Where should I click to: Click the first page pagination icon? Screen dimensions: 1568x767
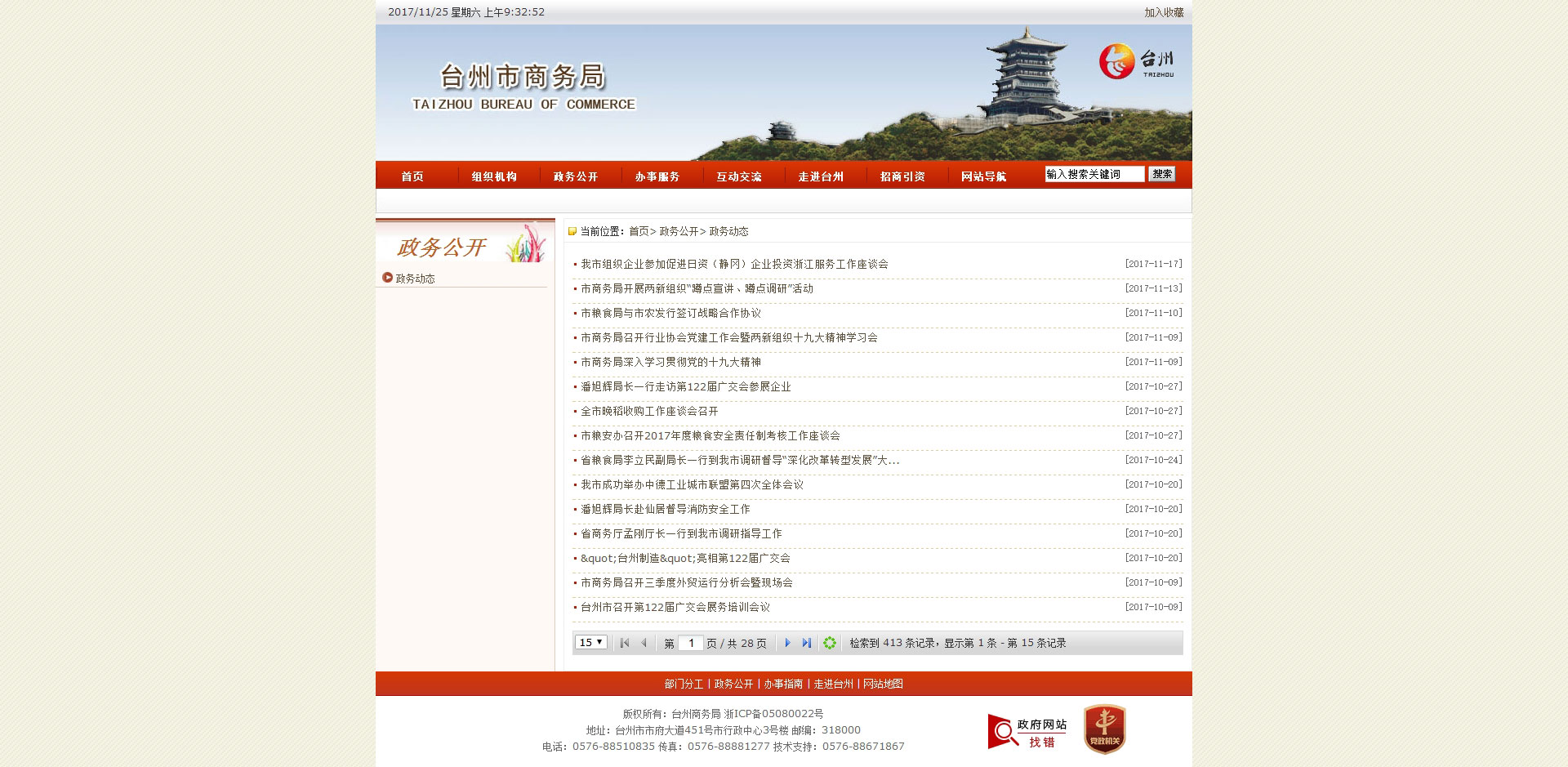click(625, 643)
